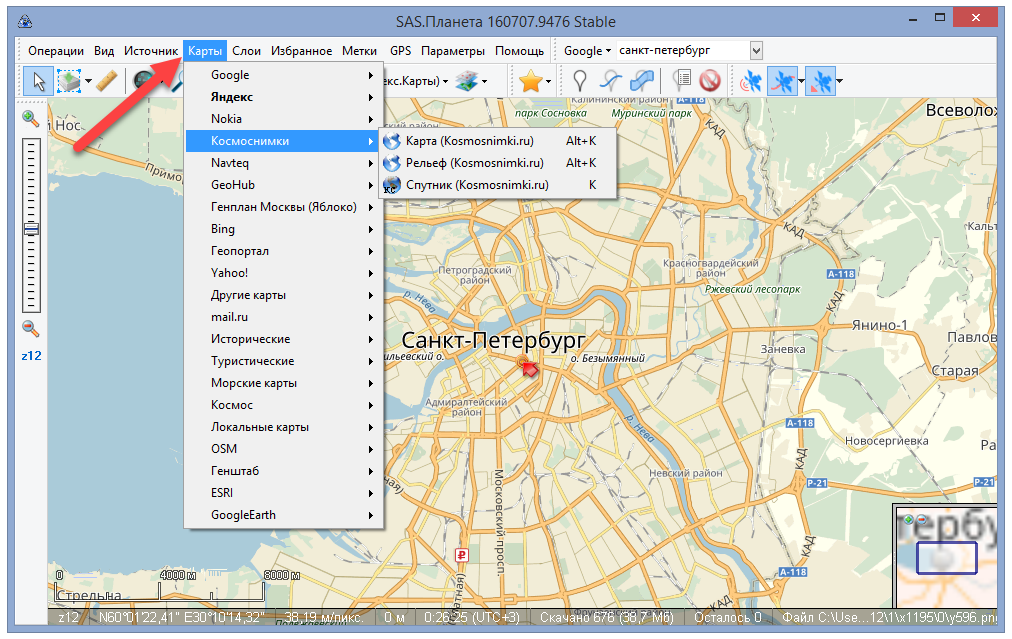
Task: Zoom in using the green magnifier icon
Action: coord(31,119)
